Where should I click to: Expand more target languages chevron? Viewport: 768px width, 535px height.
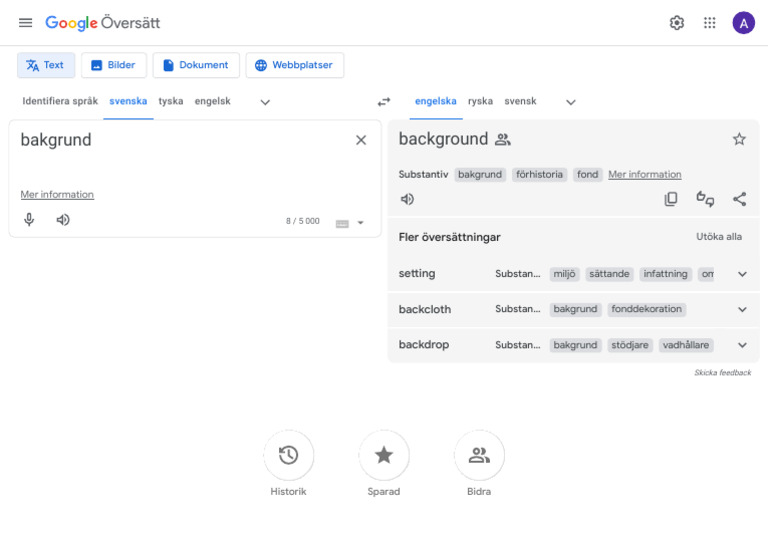tap(571, 102)
